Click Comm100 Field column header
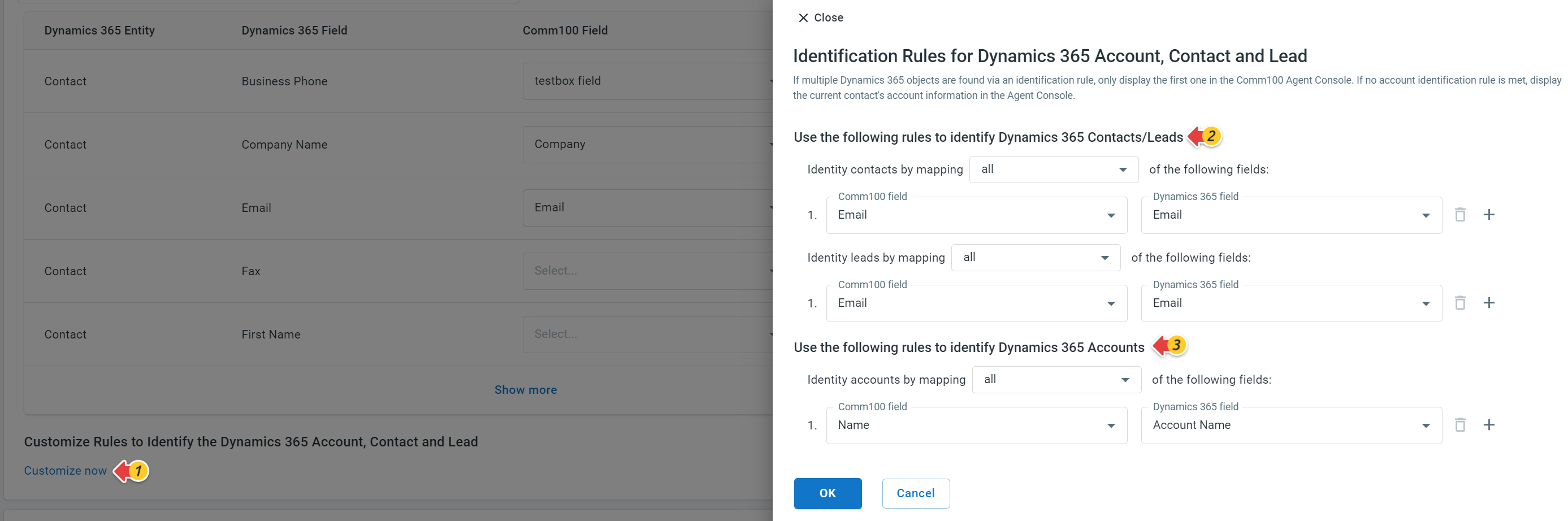Screen dimensions: 1568x521 (565, 31)
